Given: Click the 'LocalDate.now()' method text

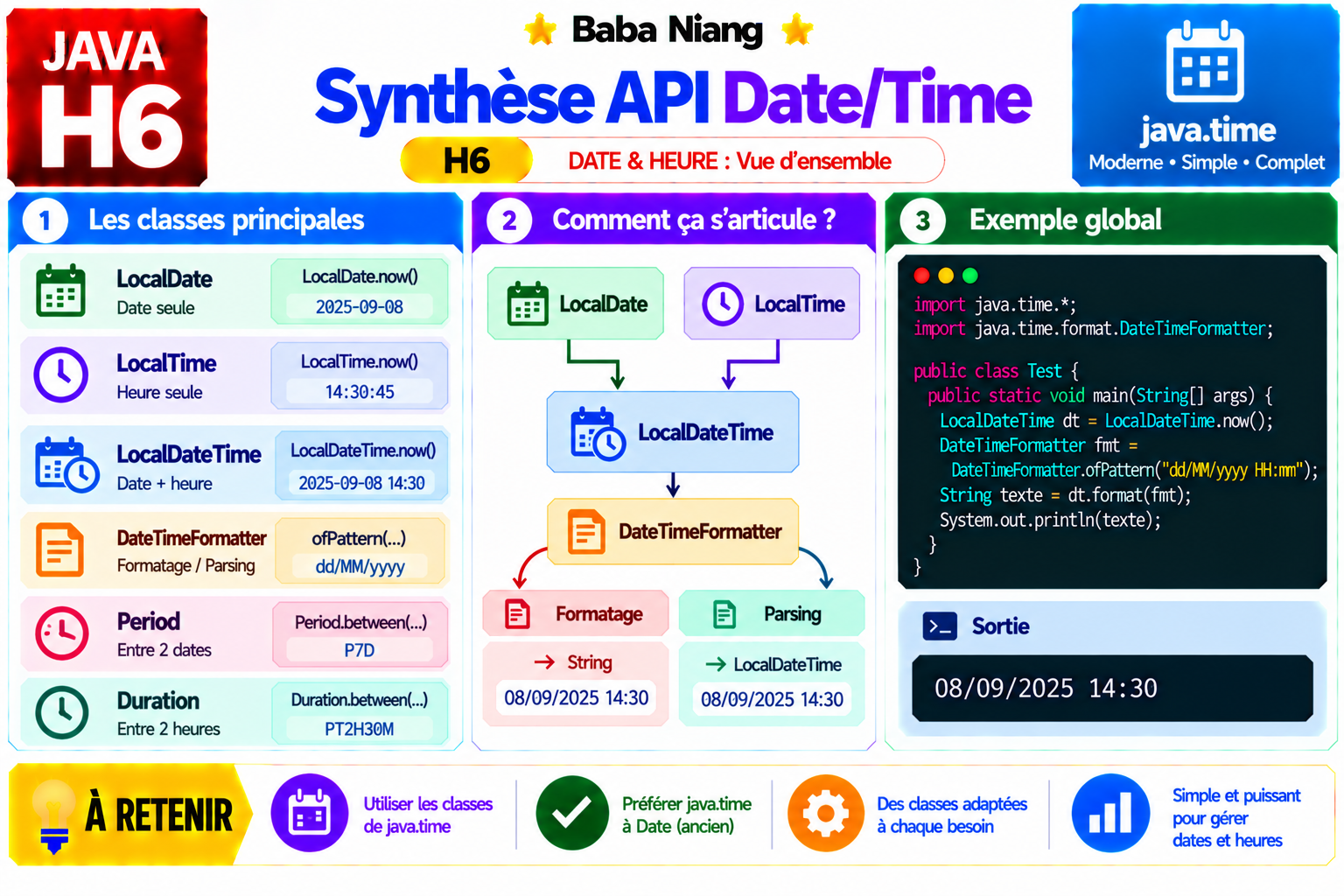Looking at the screenshot, I should point(360,276).
